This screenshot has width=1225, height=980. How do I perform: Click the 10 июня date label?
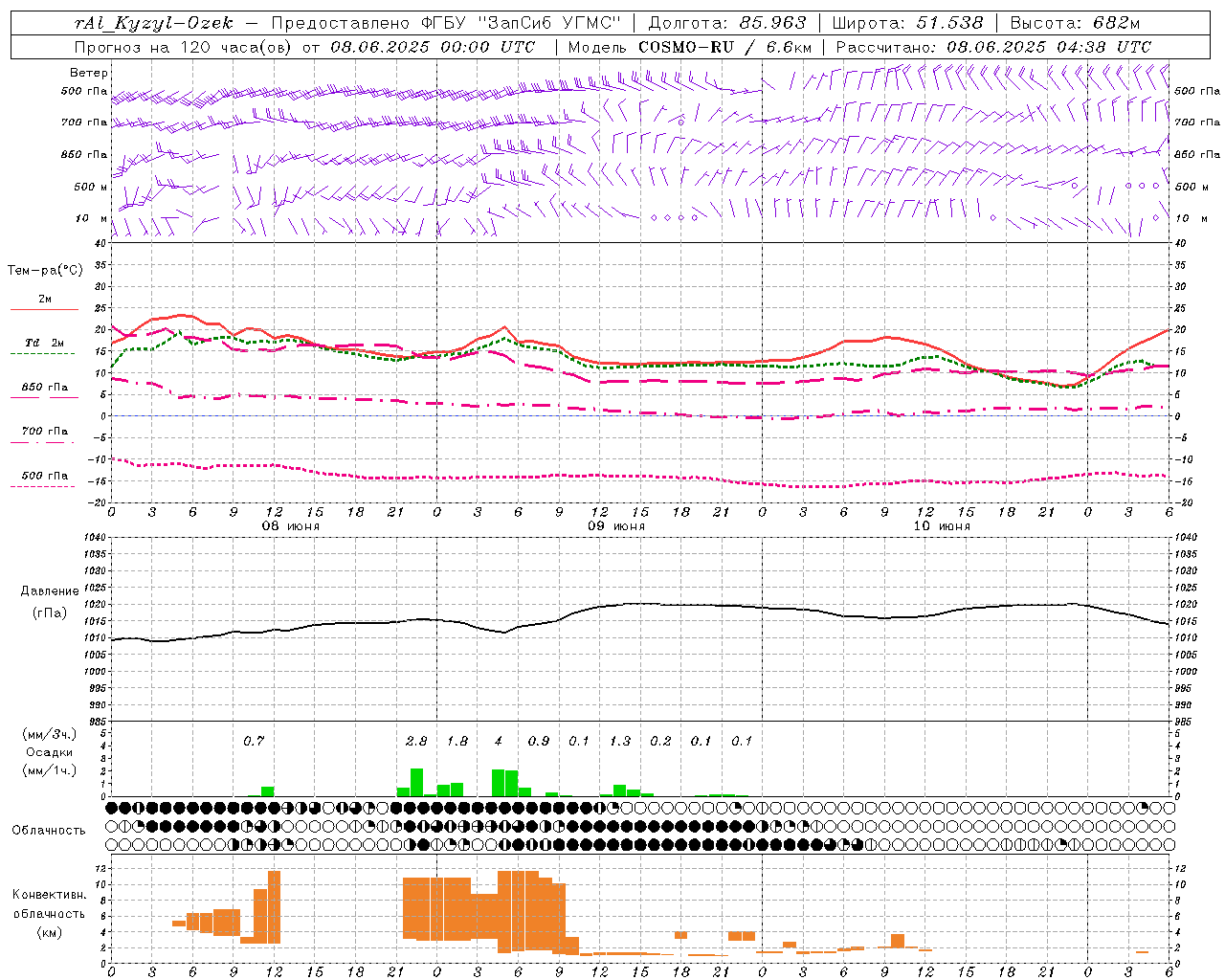pos(942,526)
